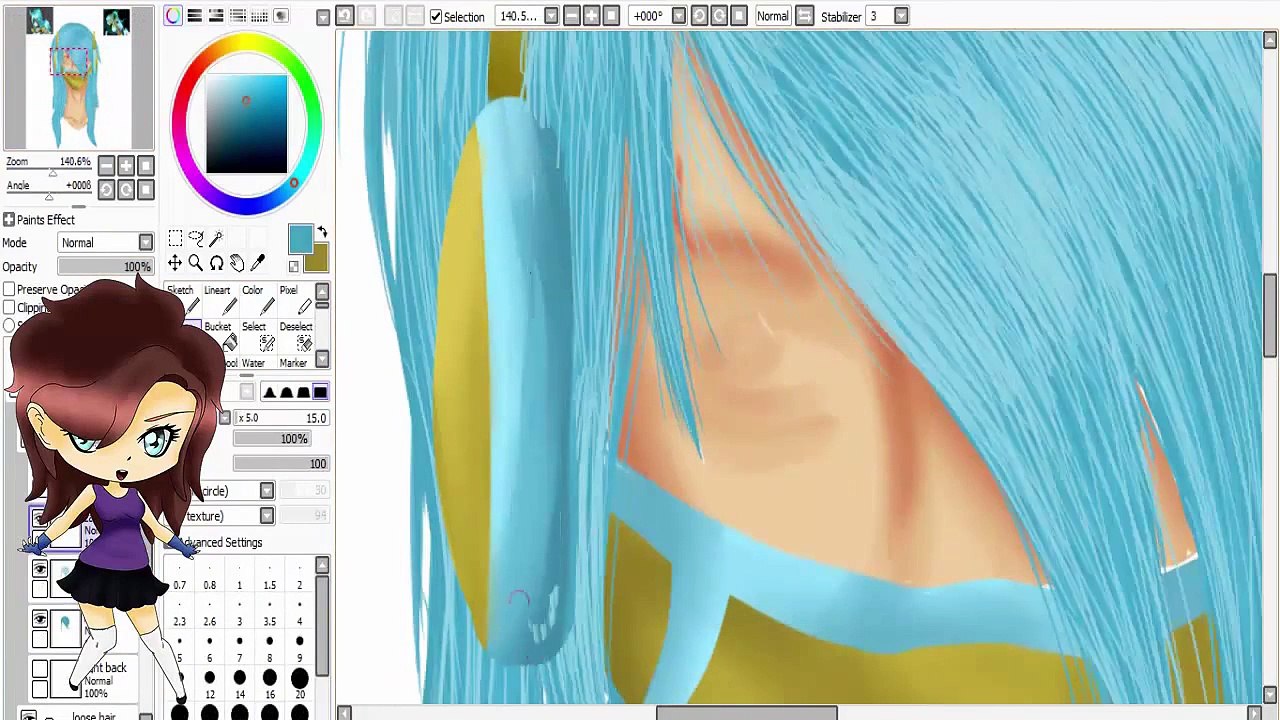Show the intermediate color mixer panel
The width and height of the screenshot is (1280, 720).
point(238,16)
